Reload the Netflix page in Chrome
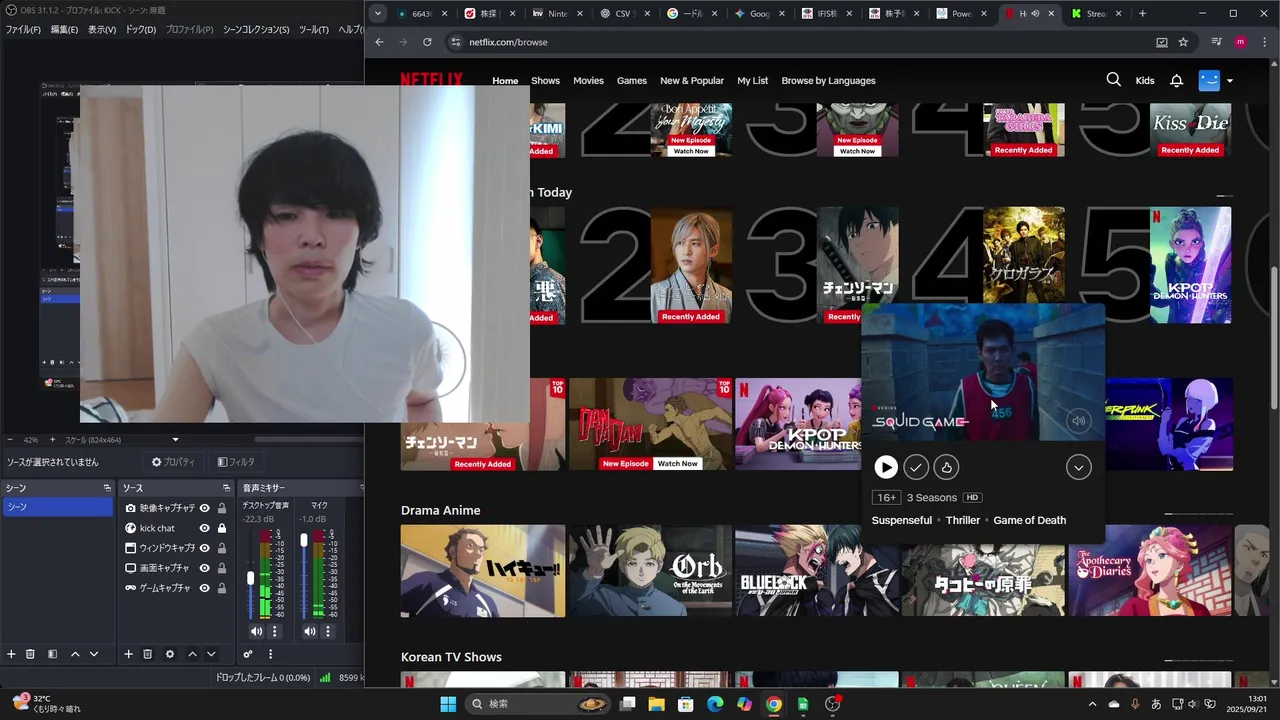This screenshot has width=1280, height=720. pos(427,42)
